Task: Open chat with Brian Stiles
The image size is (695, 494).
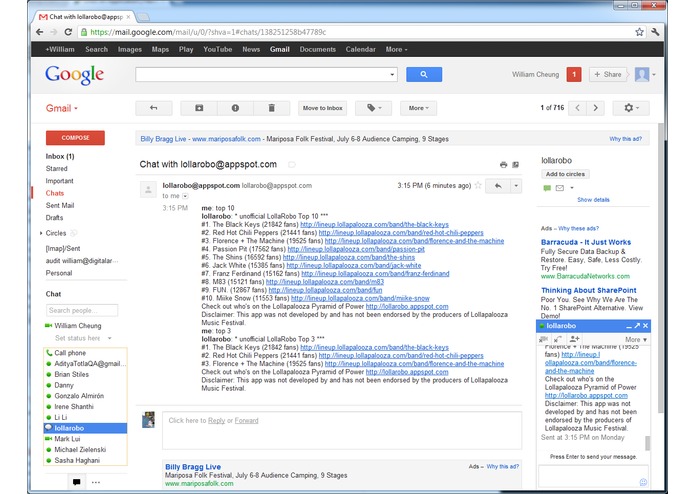Action: pyautogui.click(x=71, y=374)
